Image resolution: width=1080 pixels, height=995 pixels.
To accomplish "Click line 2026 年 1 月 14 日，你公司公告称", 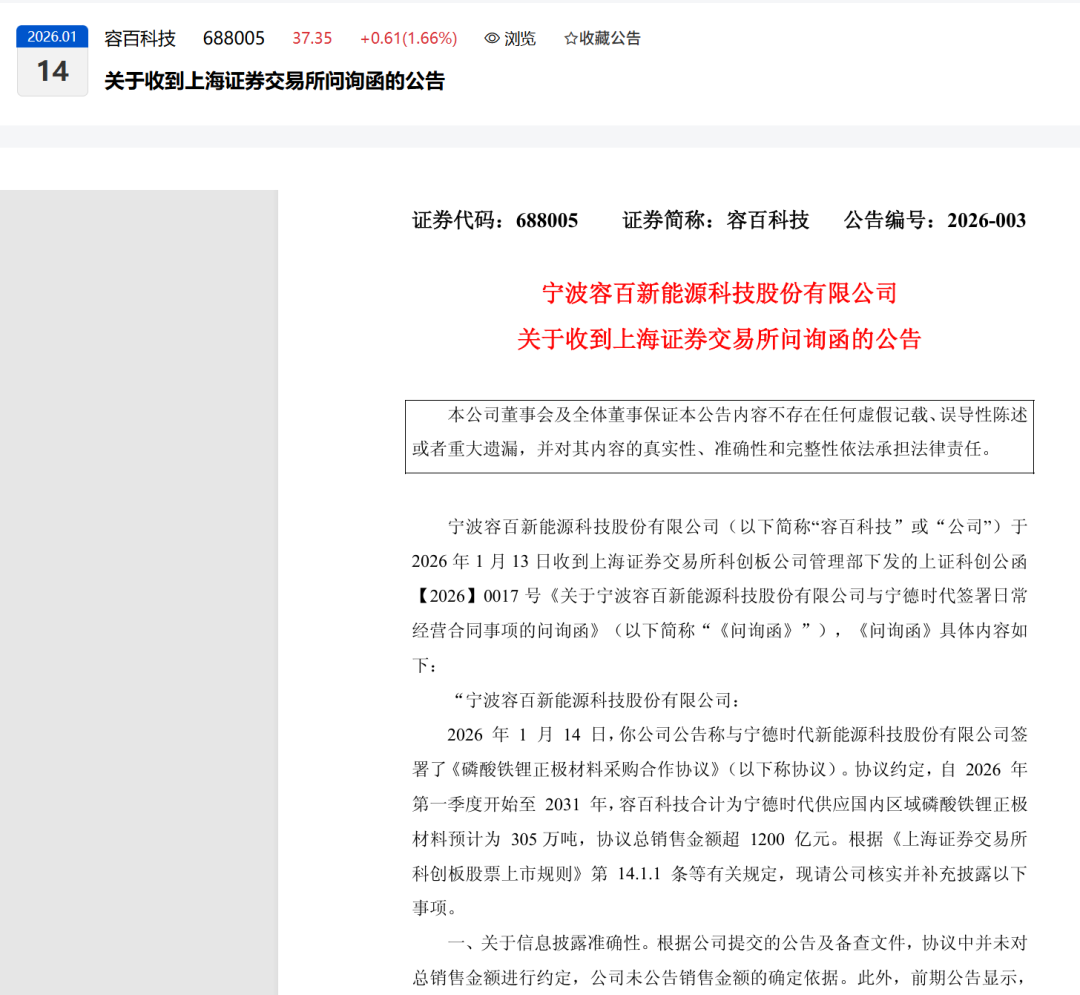I will (737, 735).
